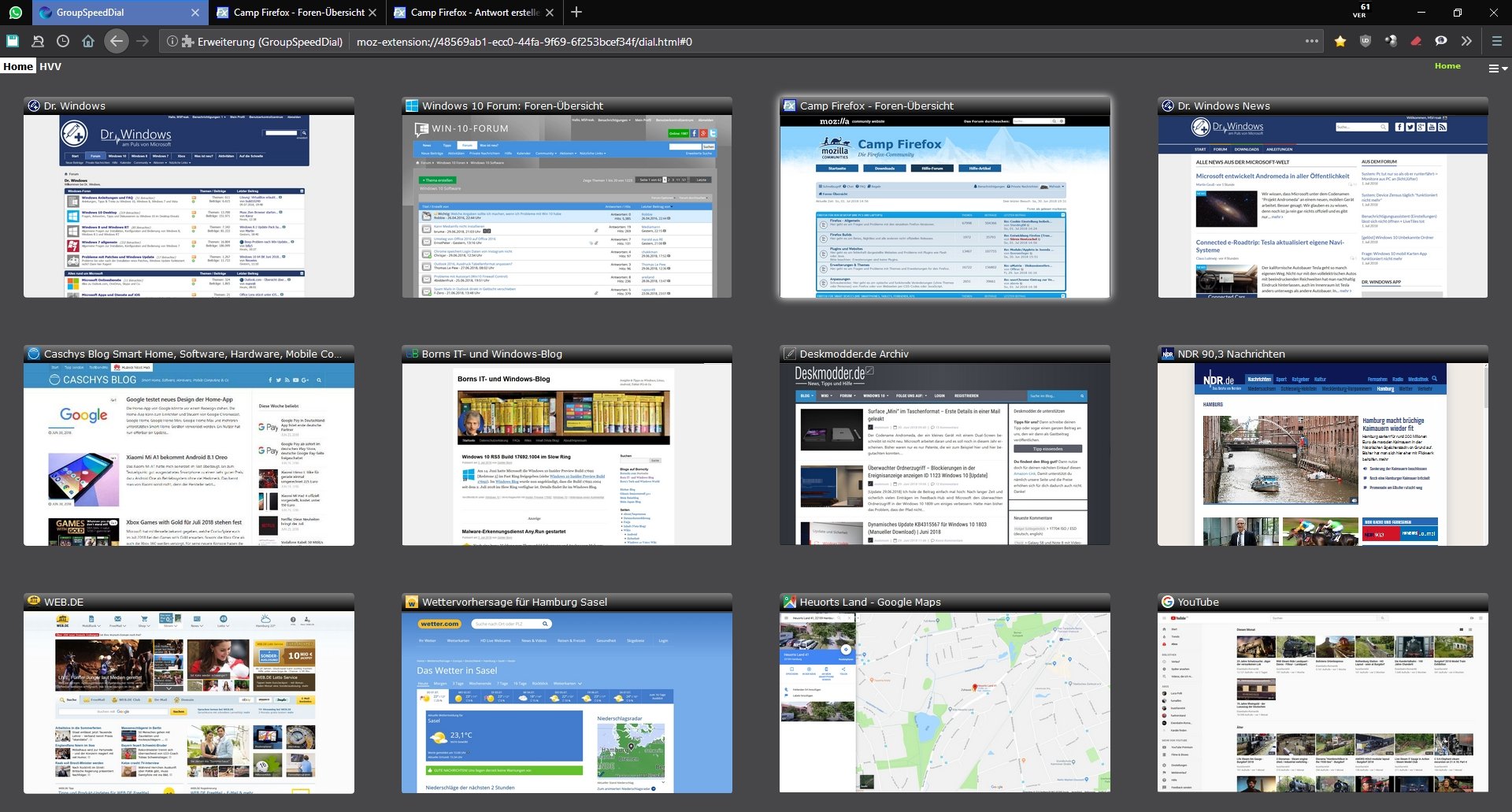Screen dimensions: 1512x812
Task: Switch to Camp Firefox - Foren-Übersicht tab
Action: point(298,13)
